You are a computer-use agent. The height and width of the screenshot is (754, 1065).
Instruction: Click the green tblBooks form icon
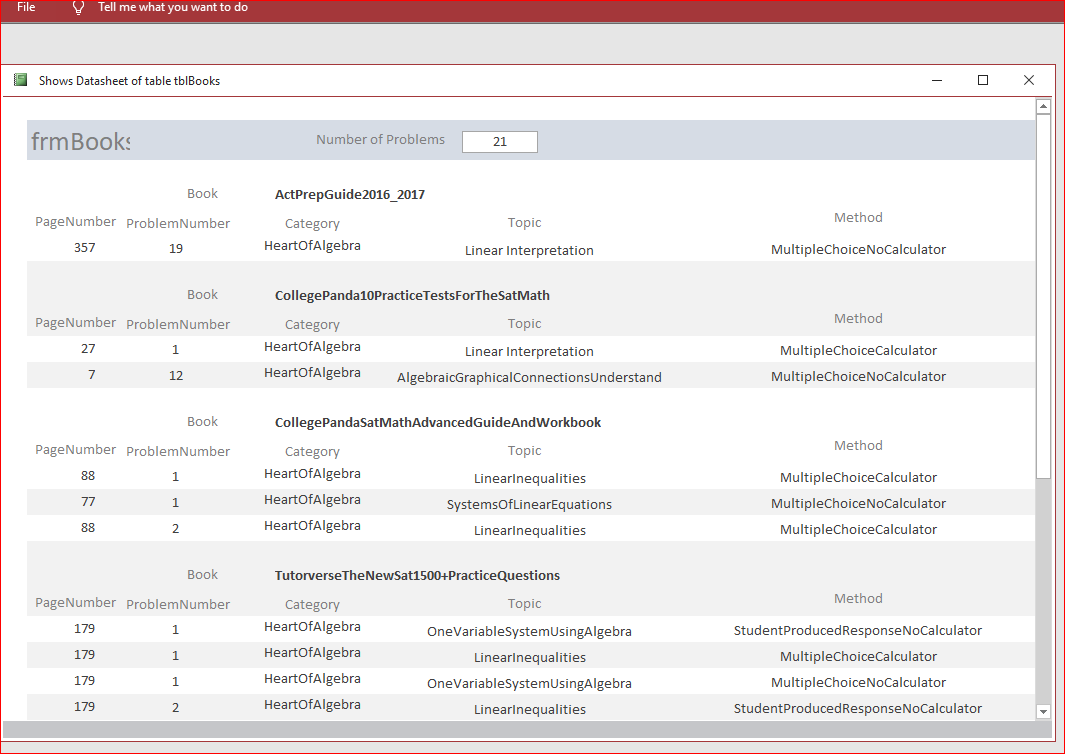(x=20, y=80)
